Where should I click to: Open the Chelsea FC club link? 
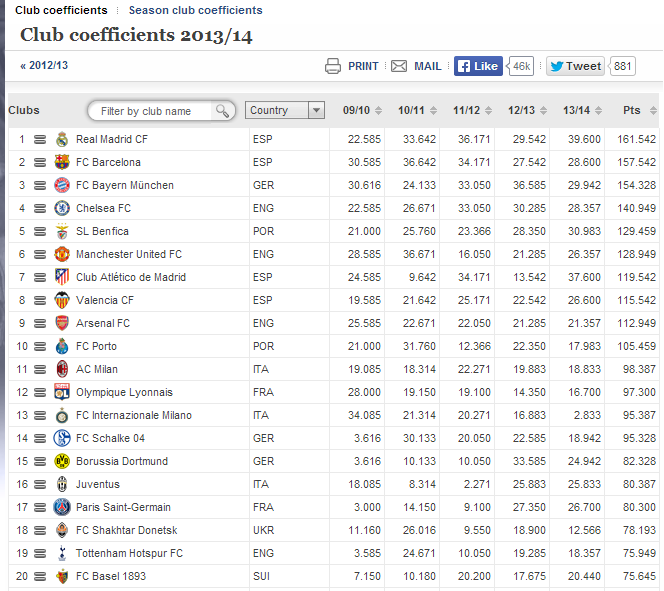point(103,208)
